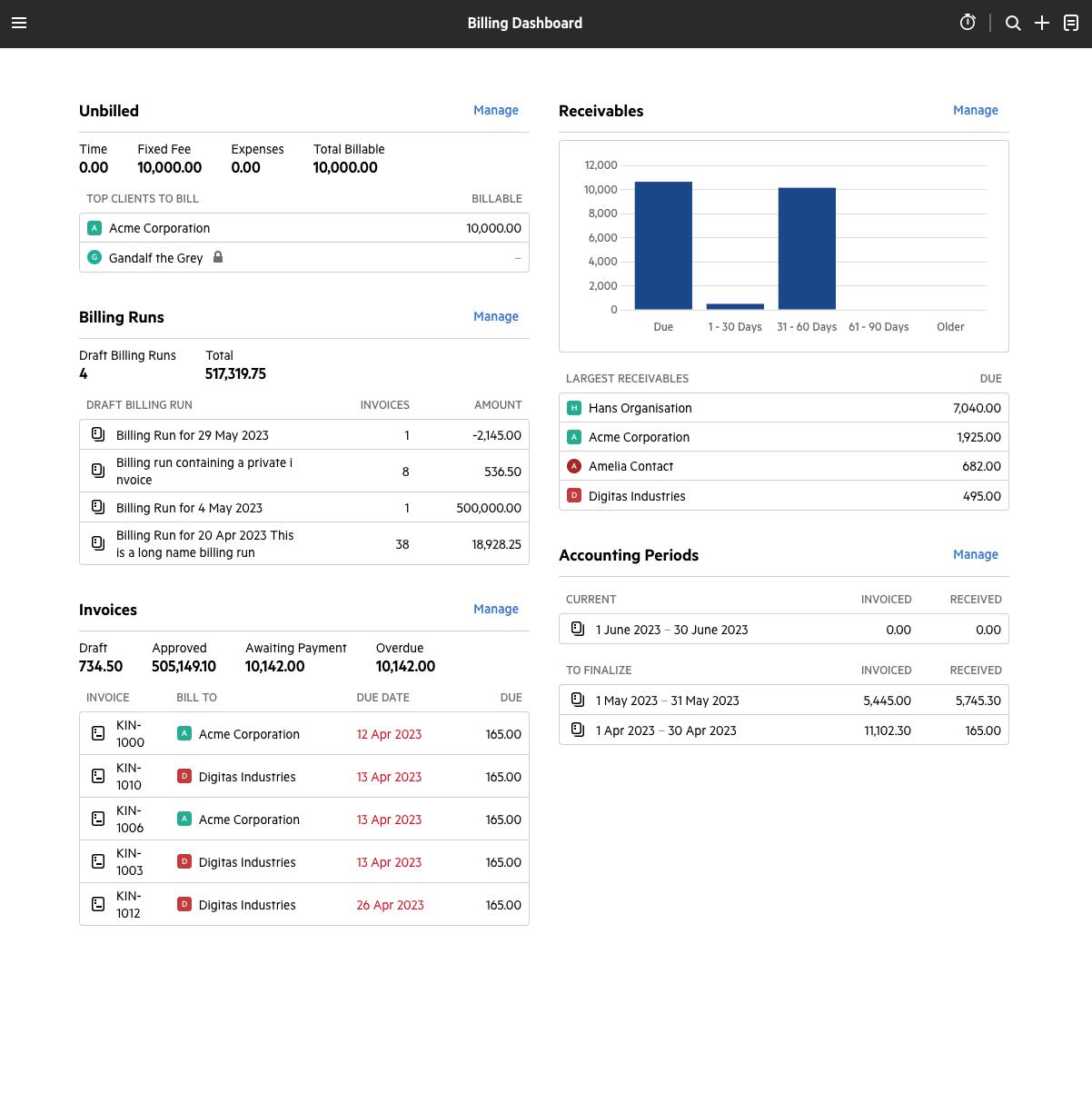Open the Manage link for Unbilled

(x=496, y=110)
